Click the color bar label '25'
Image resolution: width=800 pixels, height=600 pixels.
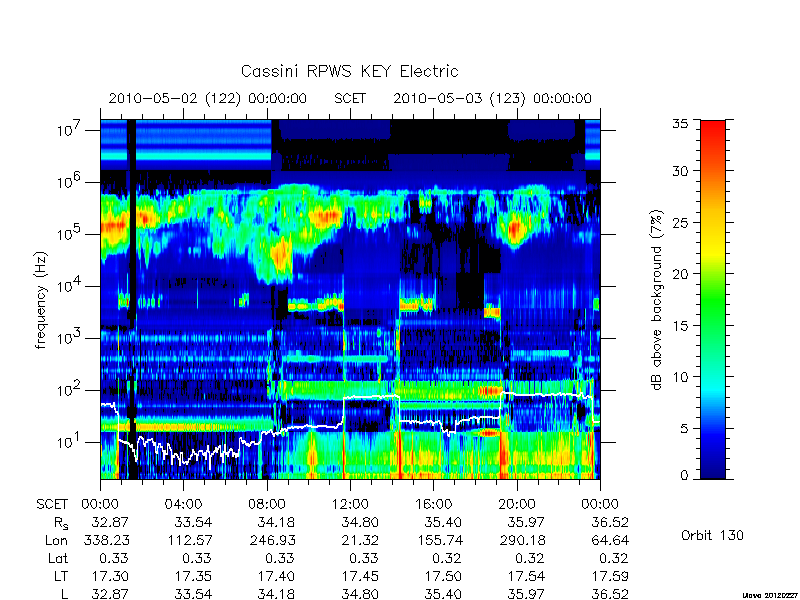pos(681,223)
